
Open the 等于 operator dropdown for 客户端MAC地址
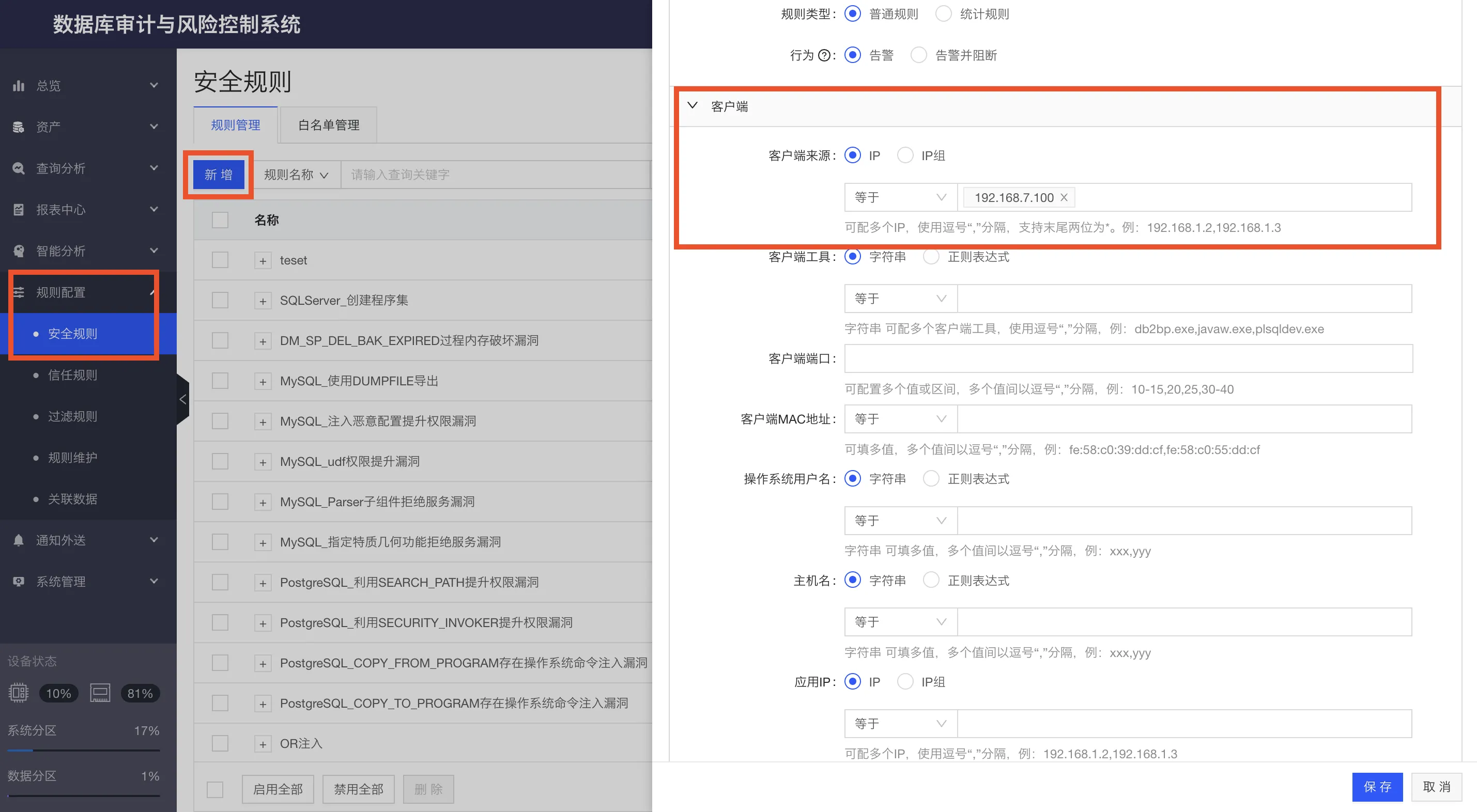click(x=899, y=419)
